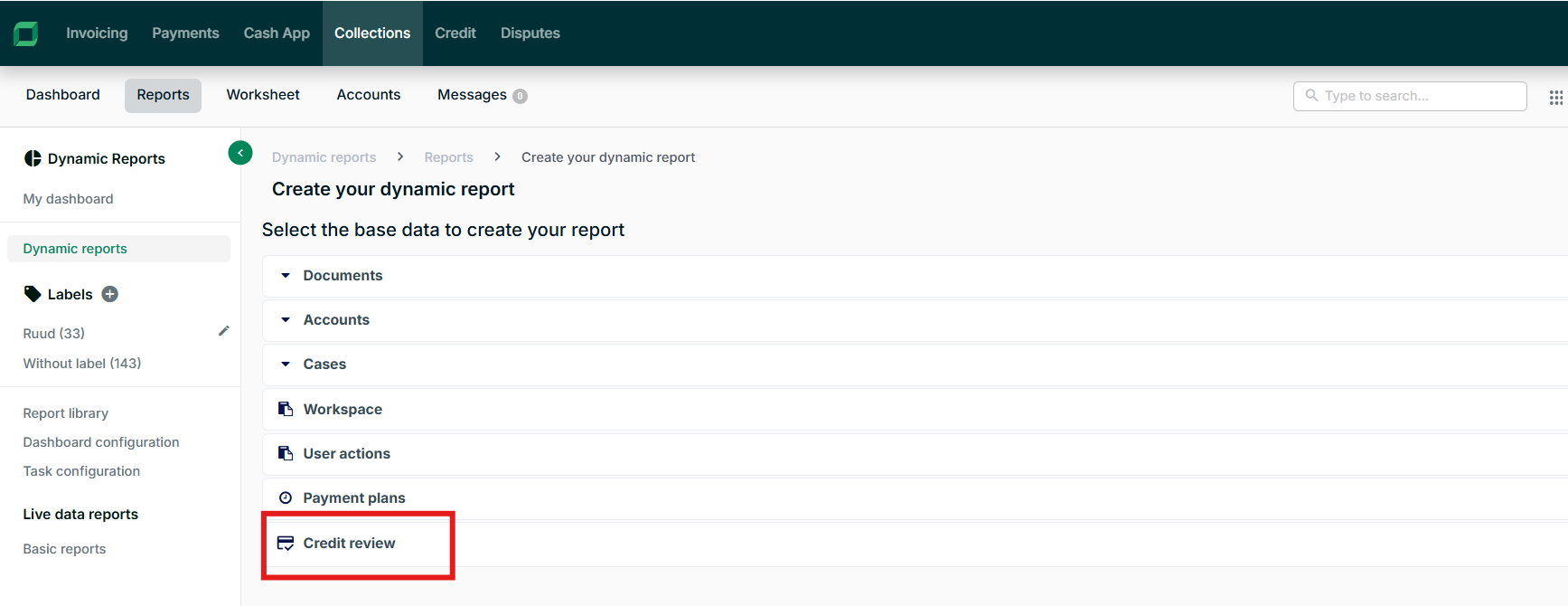Image resolution: width=1568 pixels, height=606 pixels.
Task: Click the Workspace document icon
Action: 286,409
